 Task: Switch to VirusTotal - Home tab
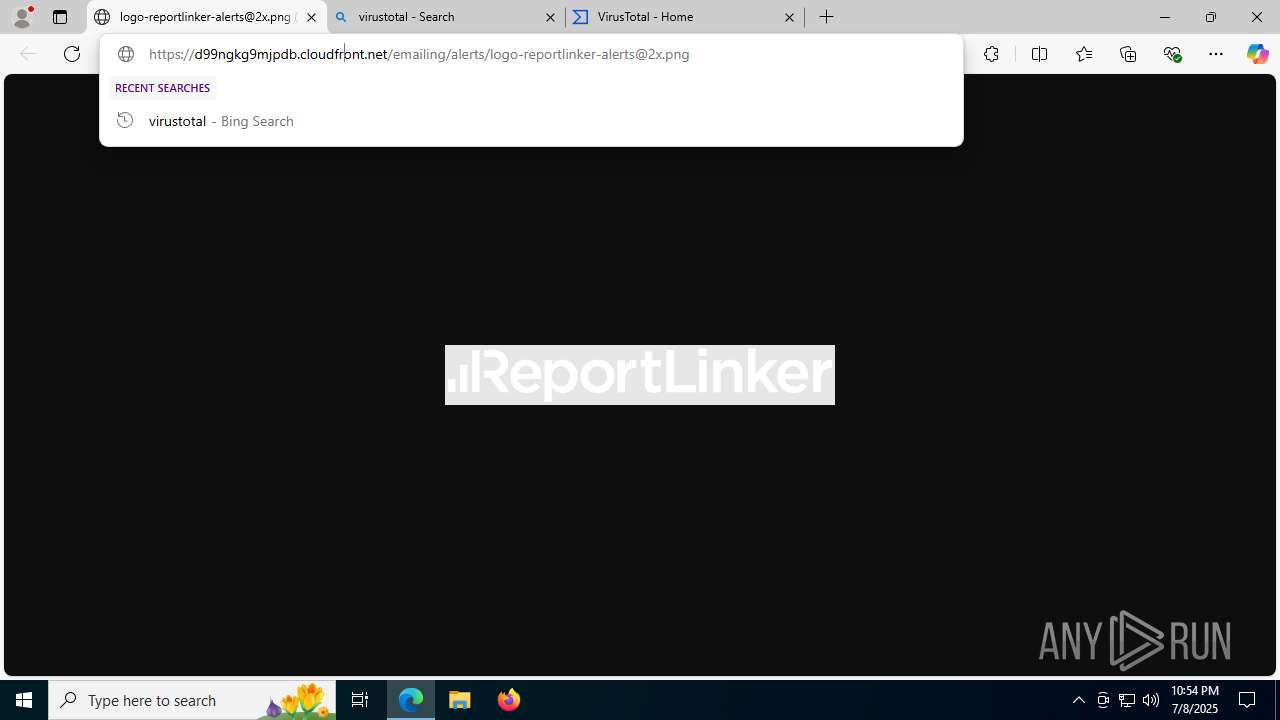(685, 17)
